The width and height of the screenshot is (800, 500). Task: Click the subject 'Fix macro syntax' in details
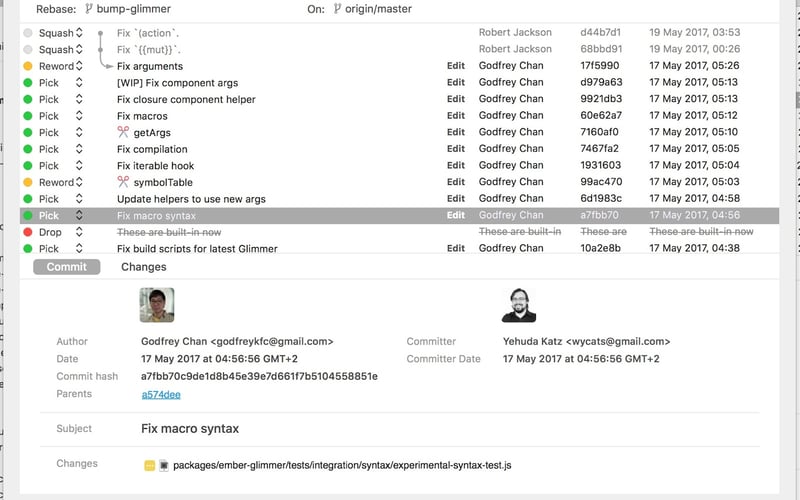click(190, 429)
